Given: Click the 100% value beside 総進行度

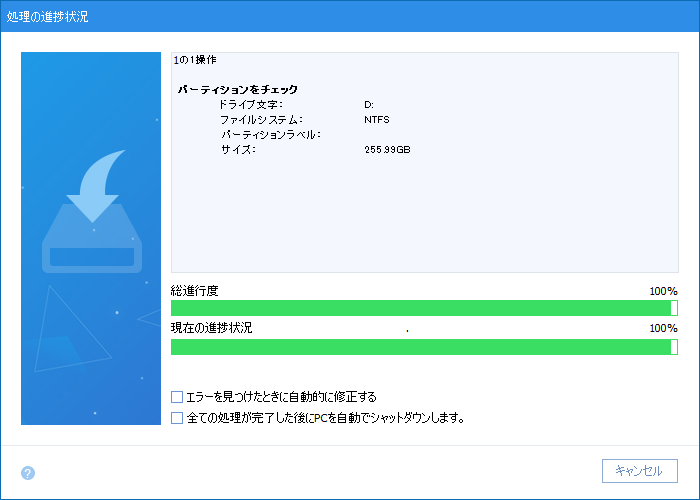Looking at the screenshot, I should [663, 291].
